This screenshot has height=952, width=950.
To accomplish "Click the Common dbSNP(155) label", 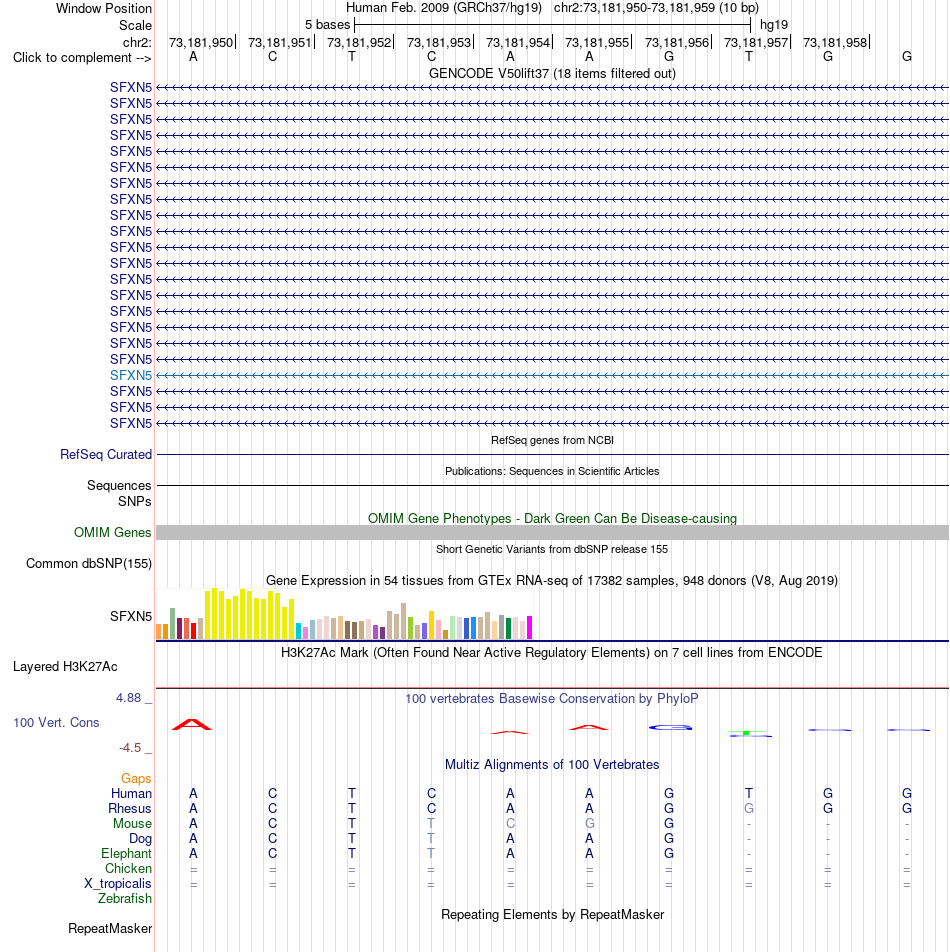I will (x=89, y=563).
